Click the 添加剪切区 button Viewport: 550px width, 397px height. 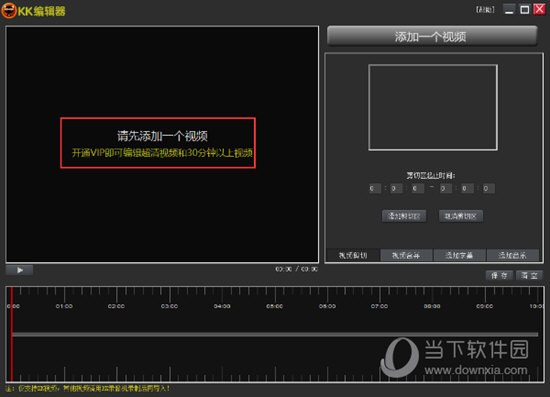pyautogui.click(x=404, y=216)
